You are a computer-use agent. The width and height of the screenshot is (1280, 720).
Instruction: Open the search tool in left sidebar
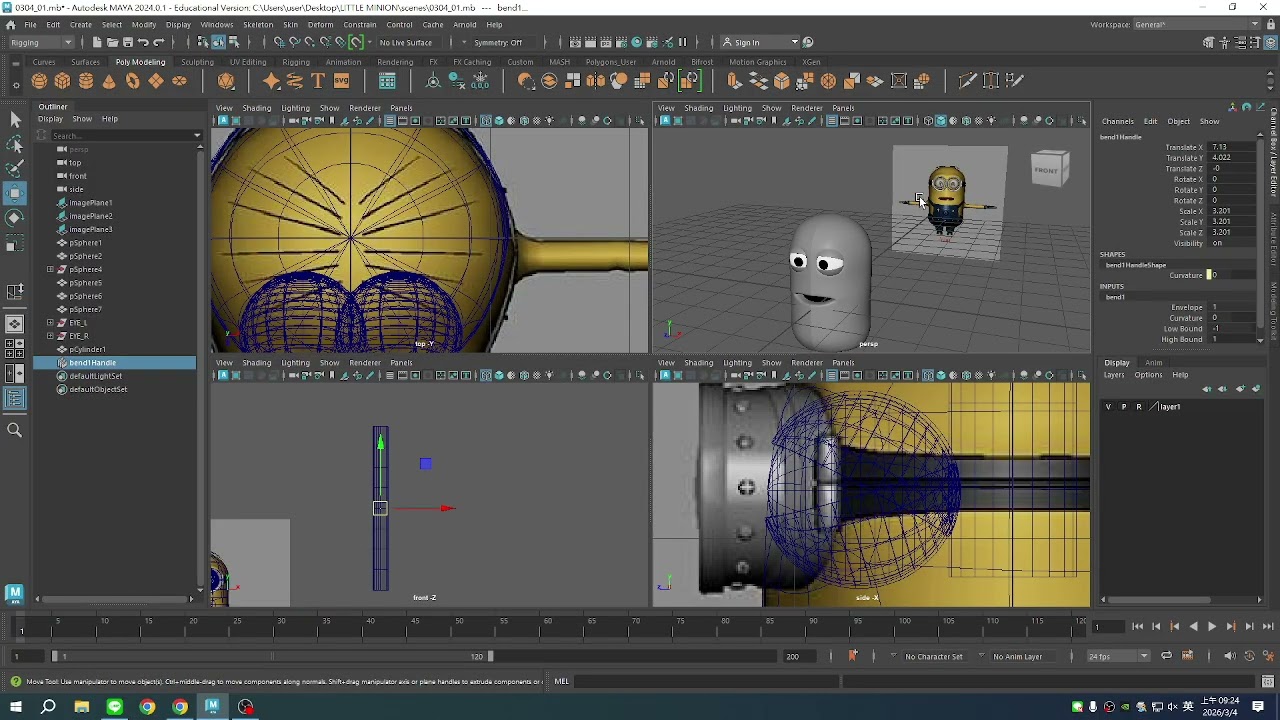tap(15, 430)
